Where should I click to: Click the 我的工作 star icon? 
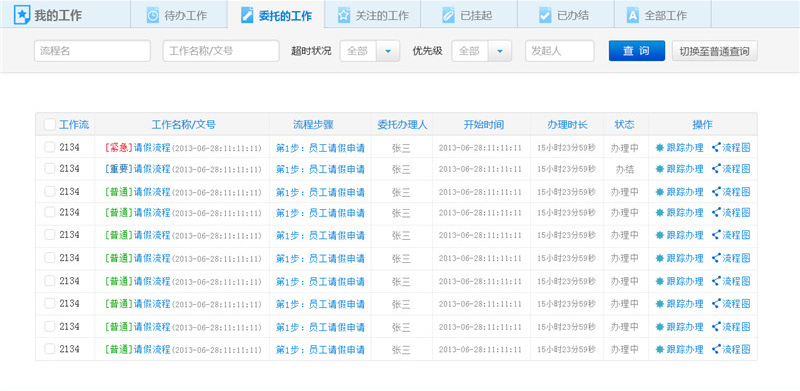click(22, 15)
